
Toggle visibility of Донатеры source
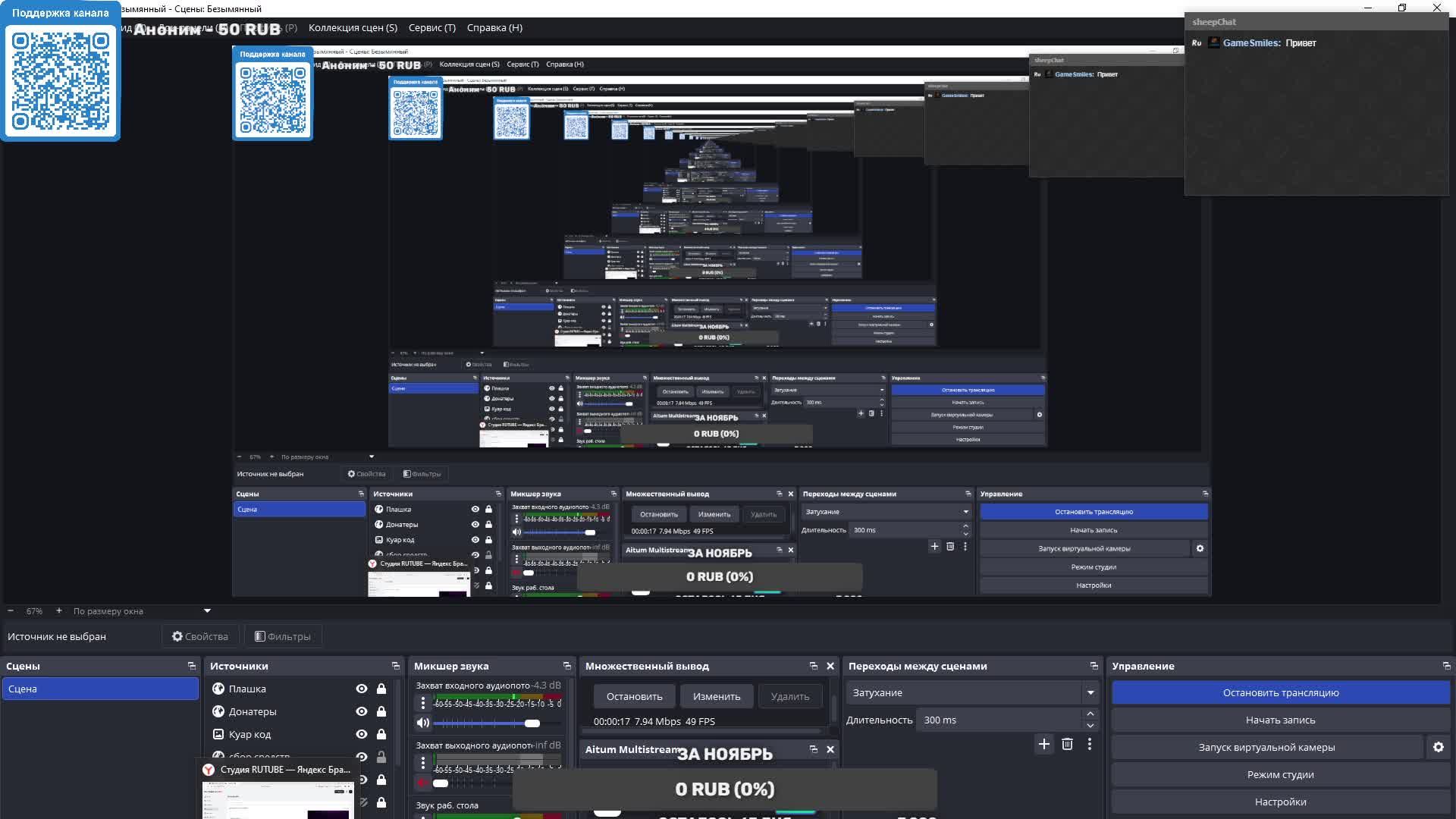(x=361, y=711)
